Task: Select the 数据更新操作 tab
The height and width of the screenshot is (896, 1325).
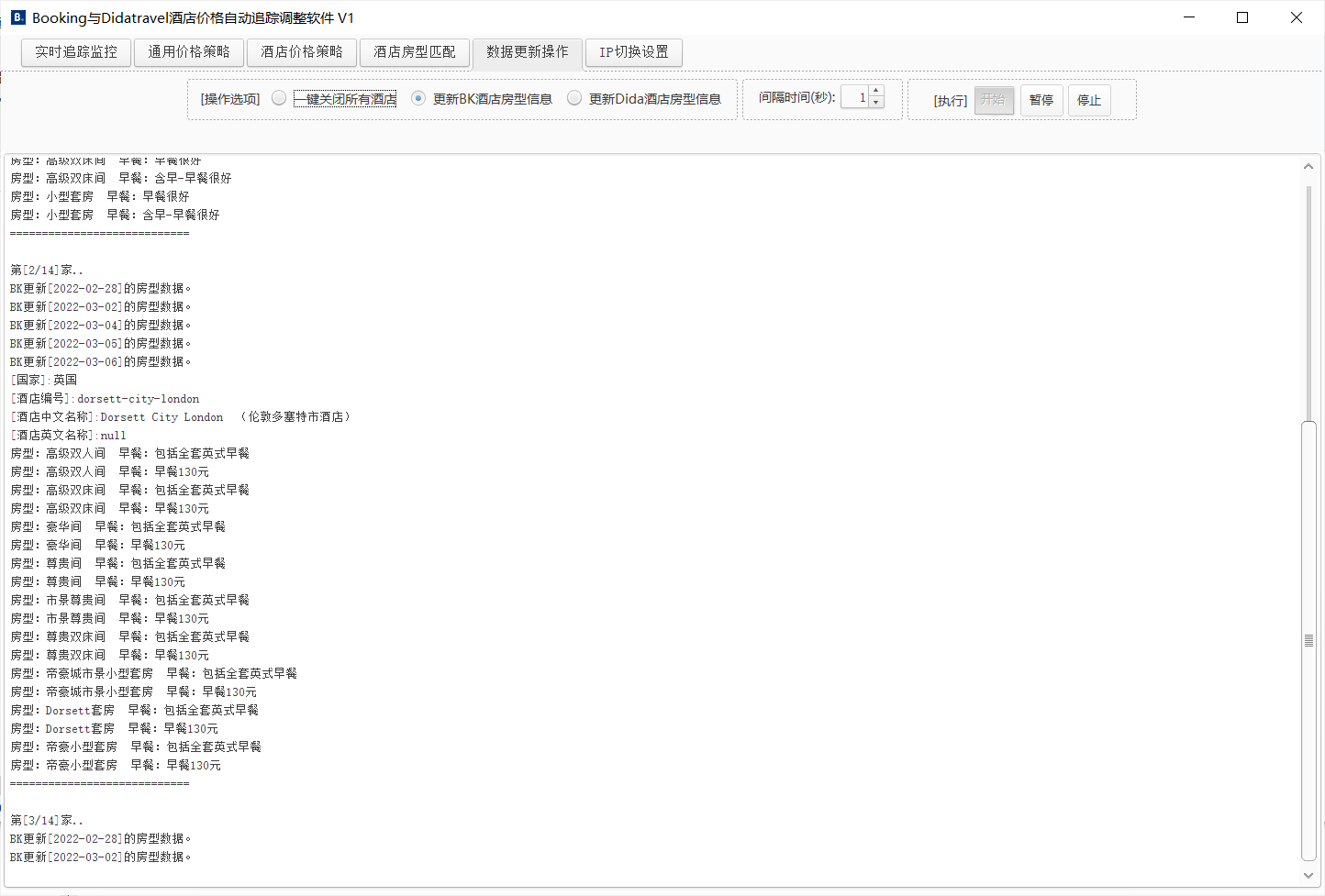Action: click(528, 52)
